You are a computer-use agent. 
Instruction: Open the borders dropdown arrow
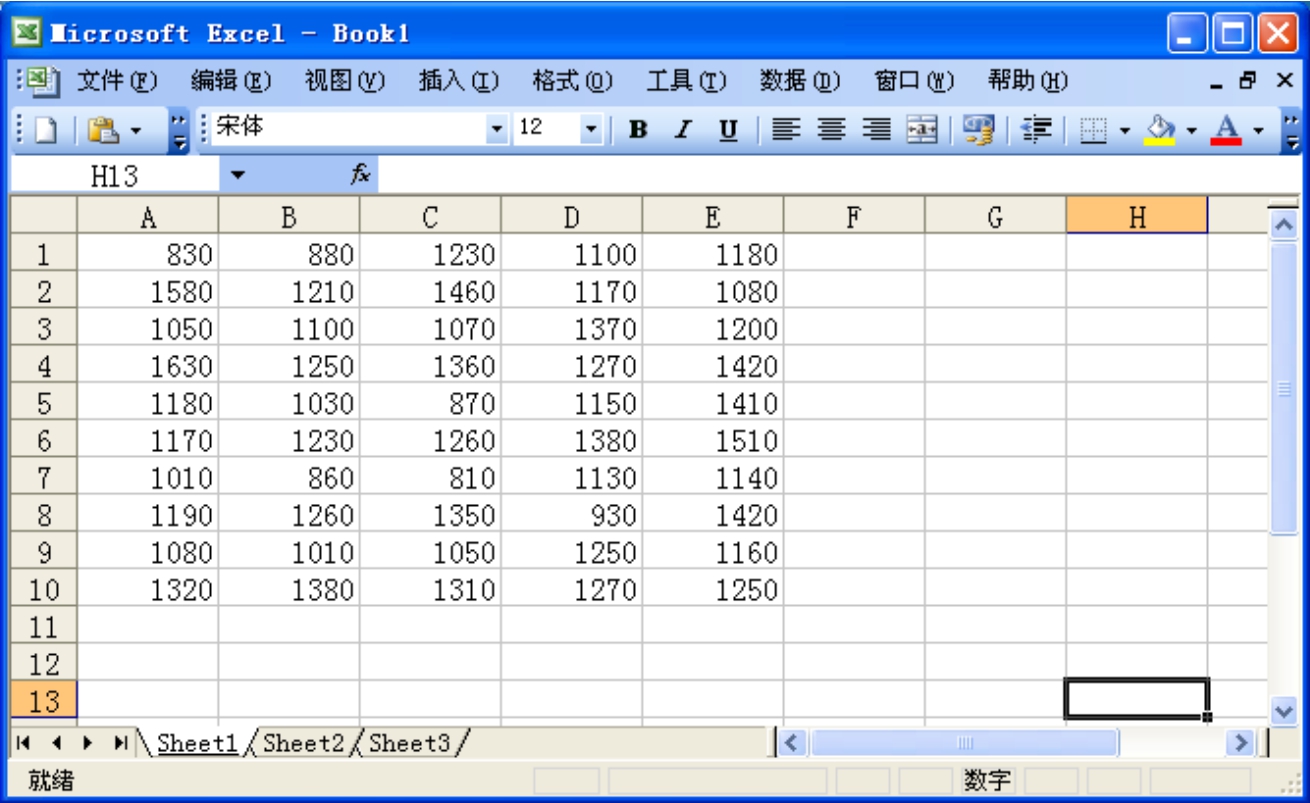(x=1124, y=130)
